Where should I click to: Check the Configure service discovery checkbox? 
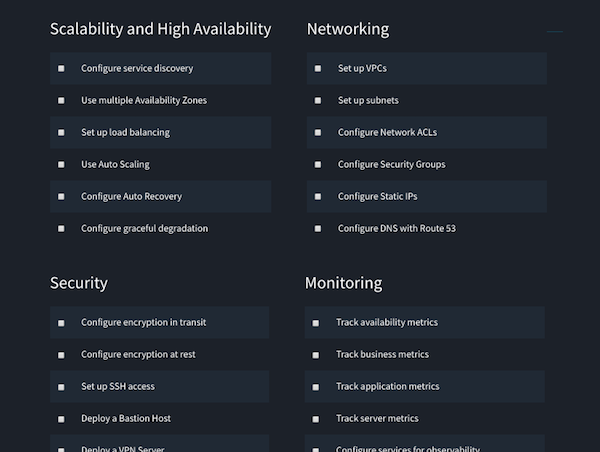coord(61,69)
